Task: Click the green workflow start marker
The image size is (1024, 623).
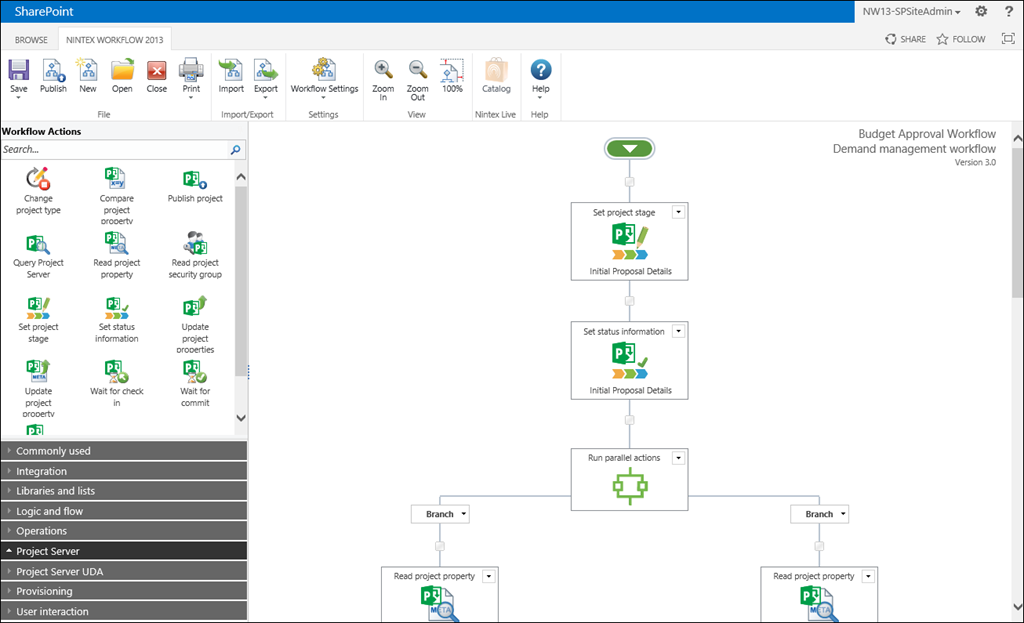Action: (x=630, y=148)
